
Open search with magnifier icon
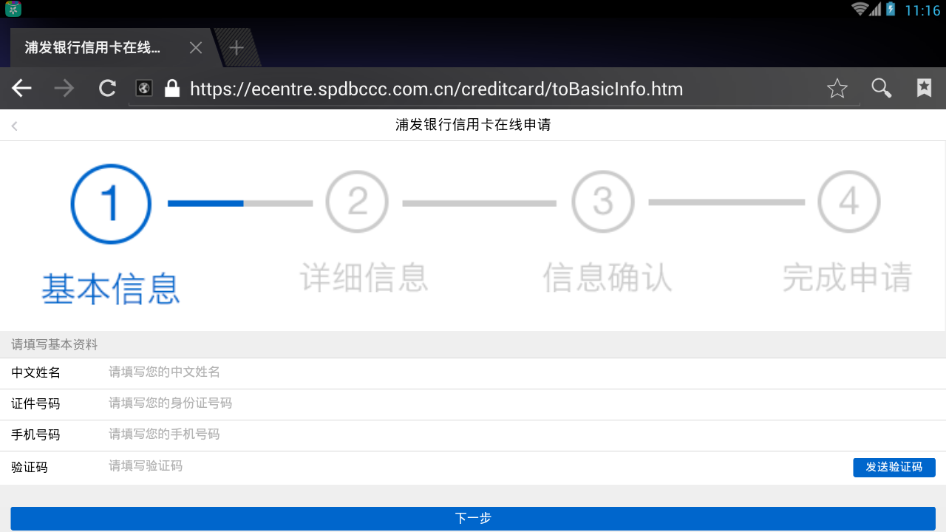point(881,88)
